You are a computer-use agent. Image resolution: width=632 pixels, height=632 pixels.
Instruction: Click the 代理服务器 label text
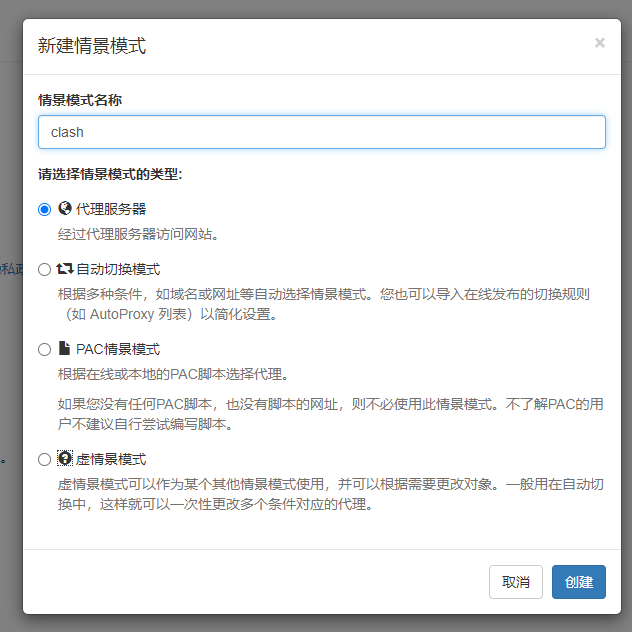111,209
